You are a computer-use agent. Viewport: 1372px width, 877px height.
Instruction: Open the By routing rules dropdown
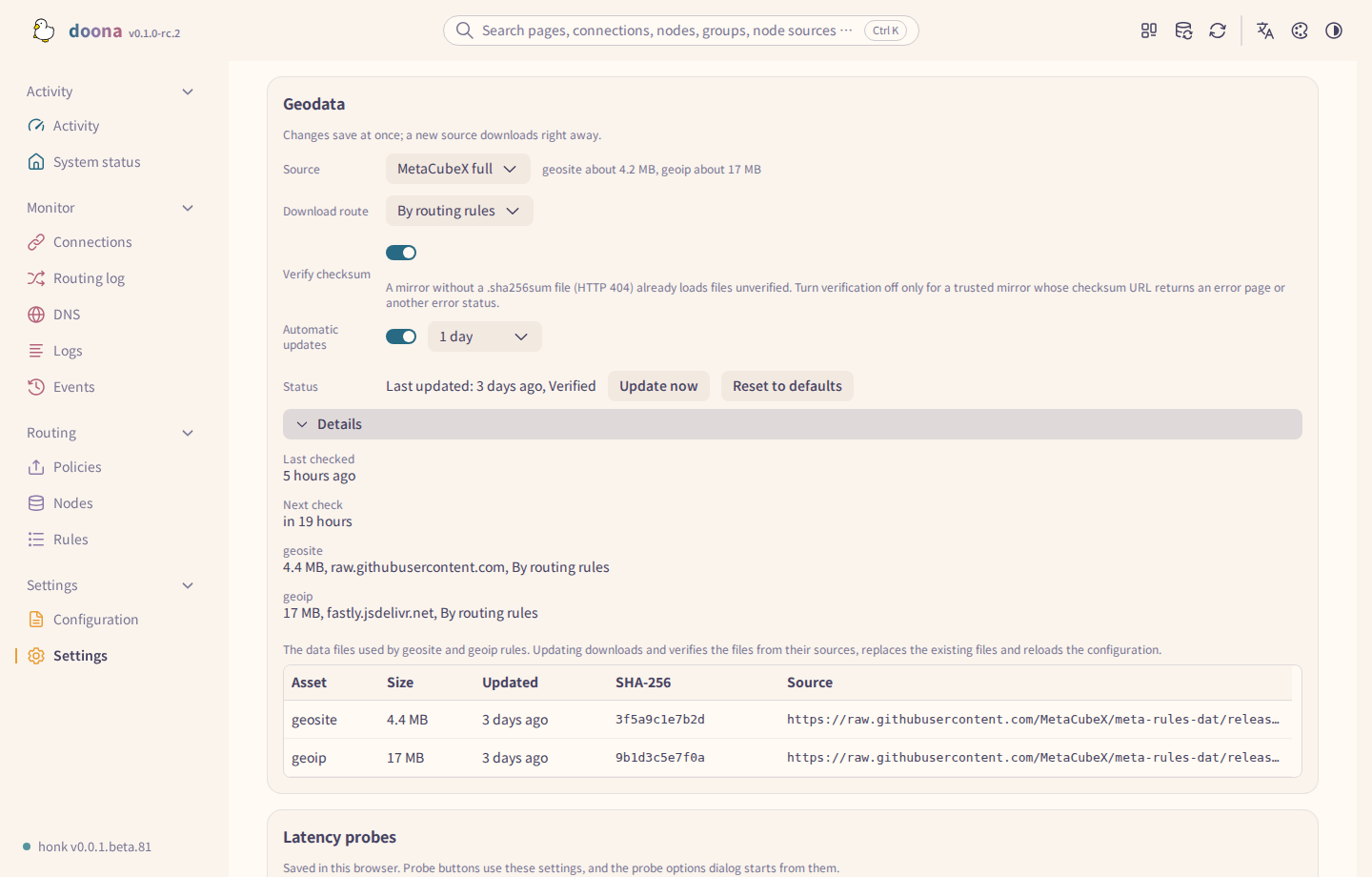pyautogui.click(x=459, y=211)
